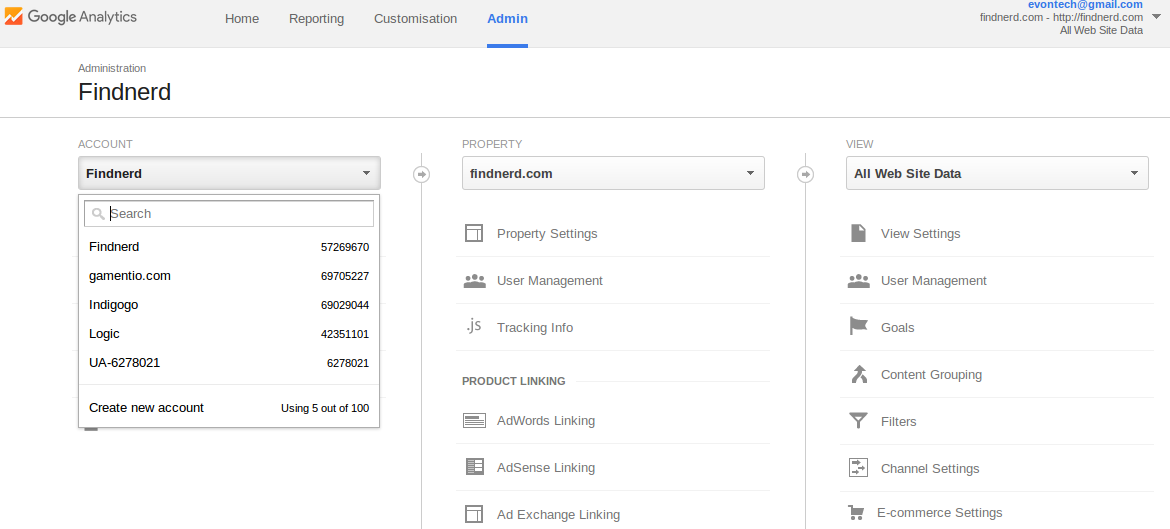This screenshot has width=1170, height=529.
Task: Click the .js Tracking Info icon
Action: (474, 326)
